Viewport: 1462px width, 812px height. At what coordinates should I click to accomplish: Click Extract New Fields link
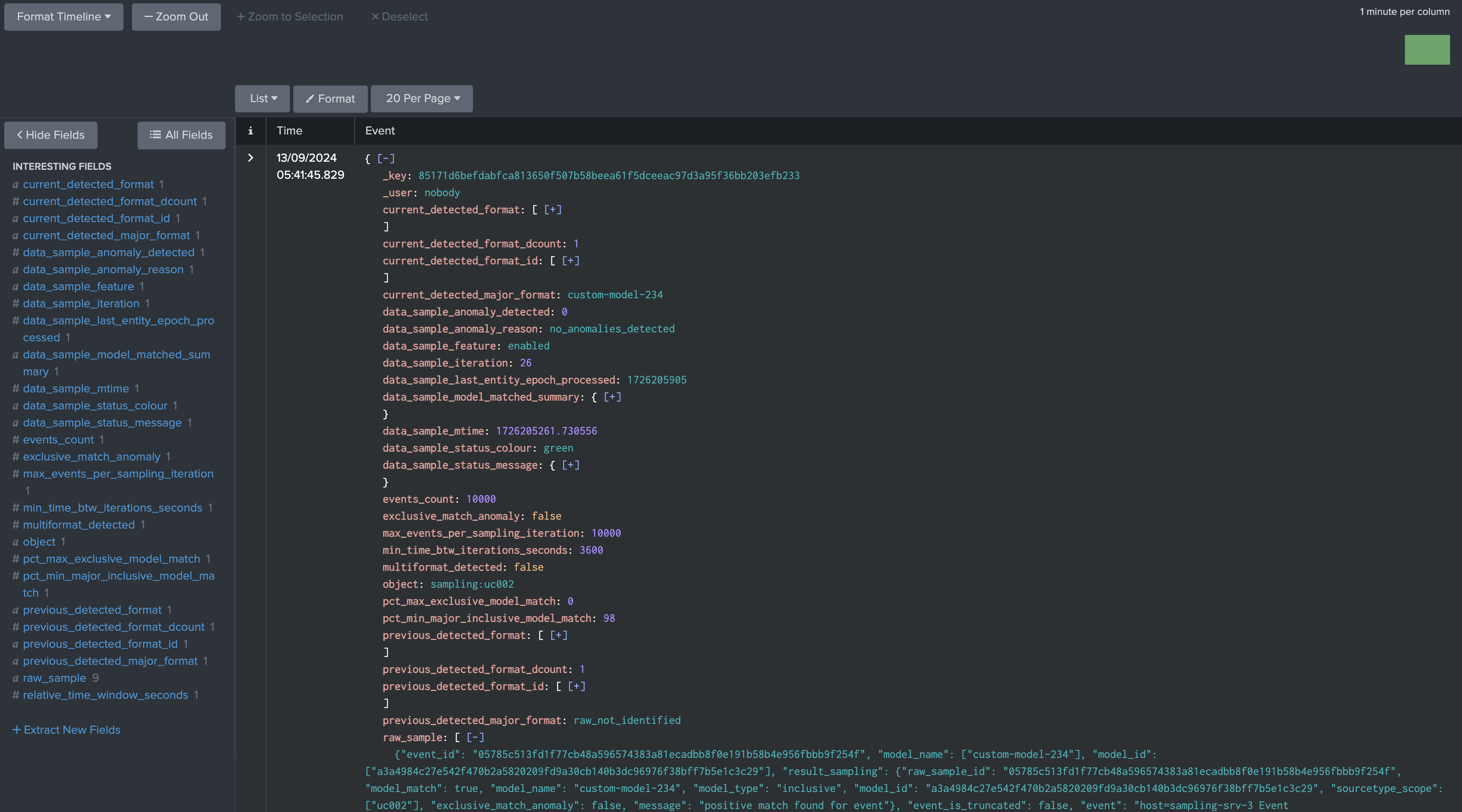66,730
